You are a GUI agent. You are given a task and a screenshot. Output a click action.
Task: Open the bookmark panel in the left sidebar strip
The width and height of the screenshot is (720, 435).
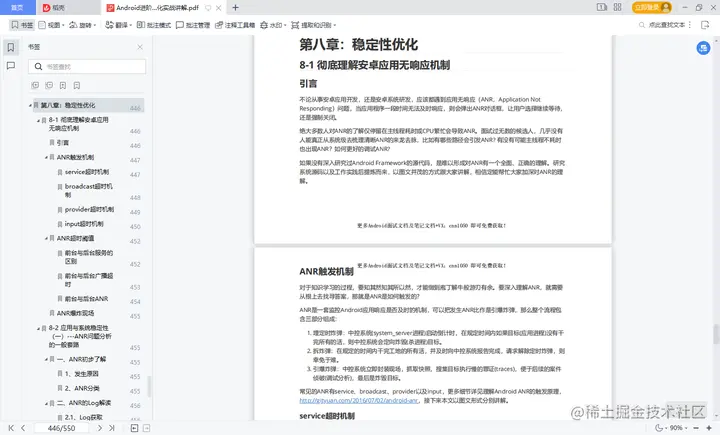[x=11, y=47]
